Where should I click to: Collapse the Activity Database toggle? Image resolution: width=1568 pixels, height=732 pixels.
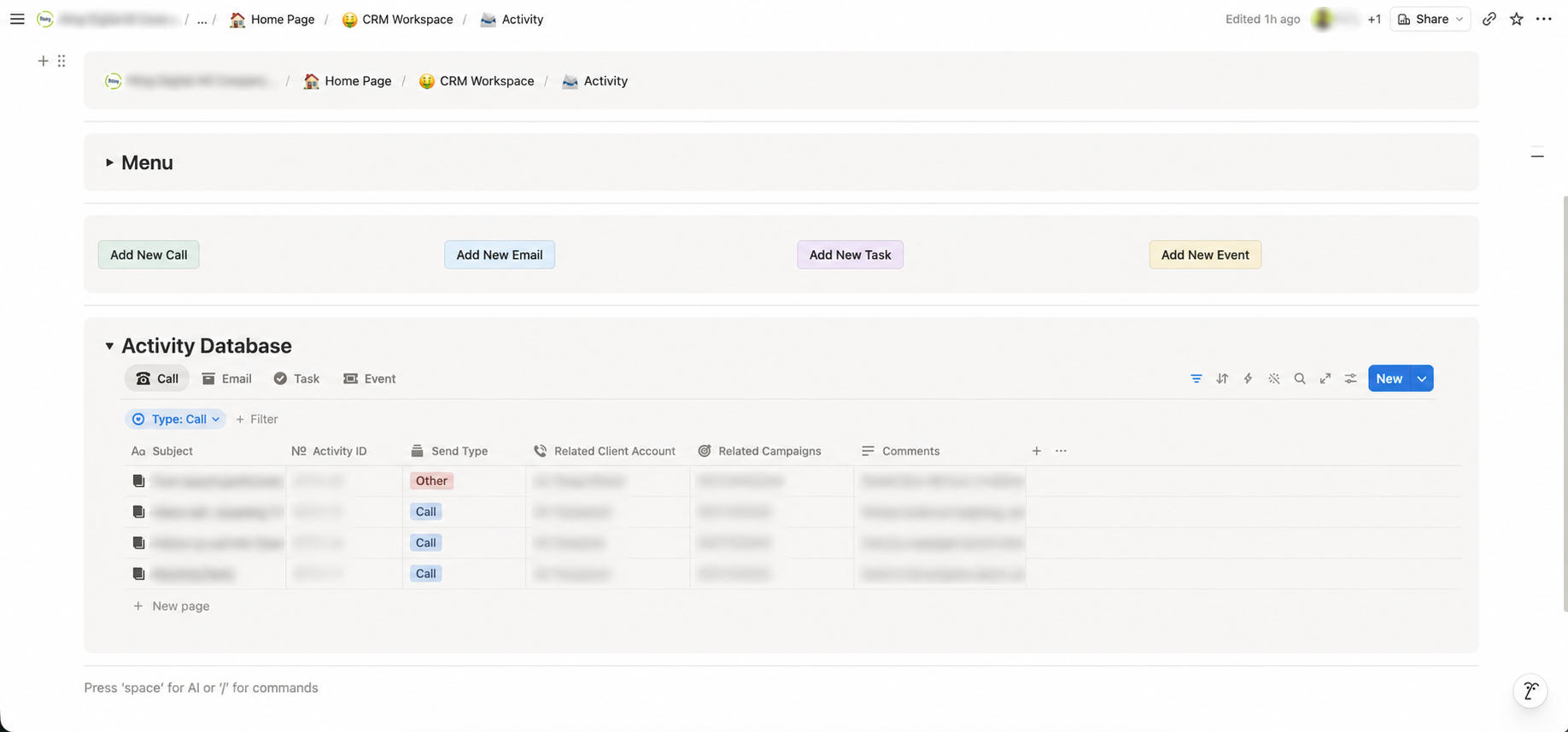pyautogui.click(x=109, y=346)
